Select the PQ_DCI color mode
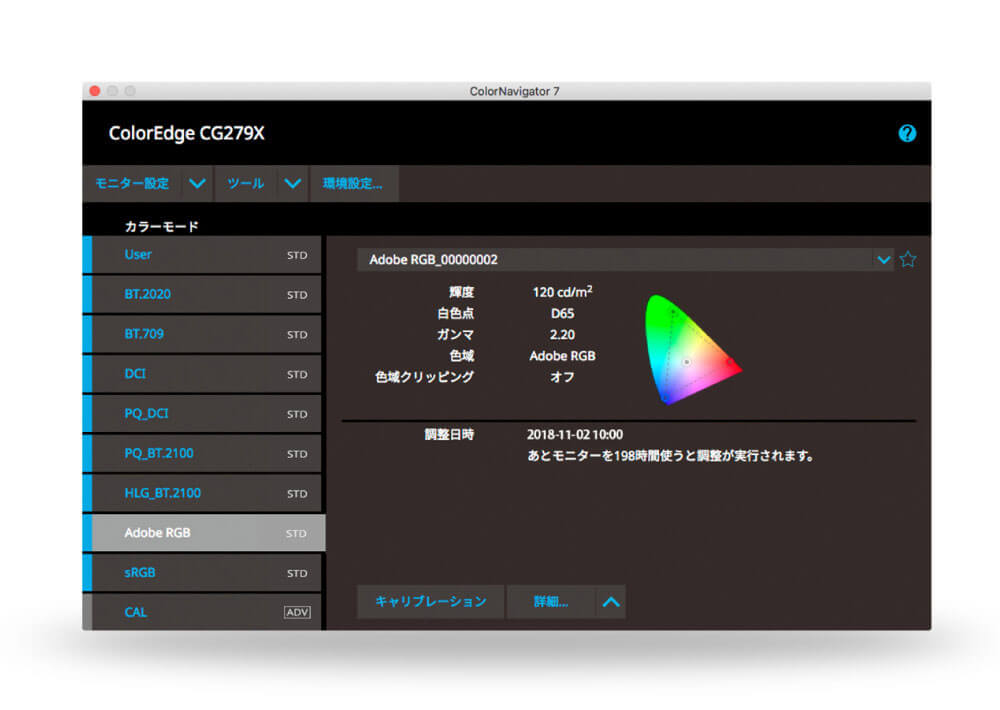This screenshot has height=710, width=1000. (202, 413)
